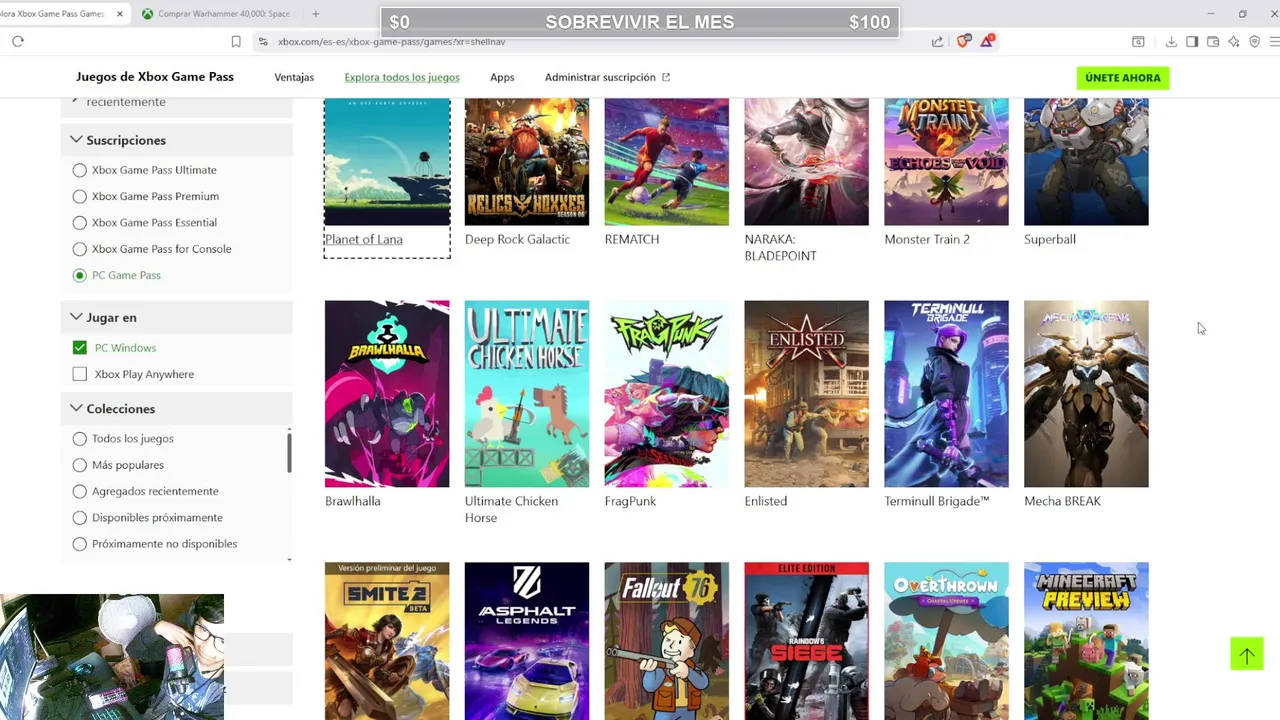Click the bookmark icon beside the address bar
Image resolution: width=1280 pixels, height=720 pixels.
point(236,41)
